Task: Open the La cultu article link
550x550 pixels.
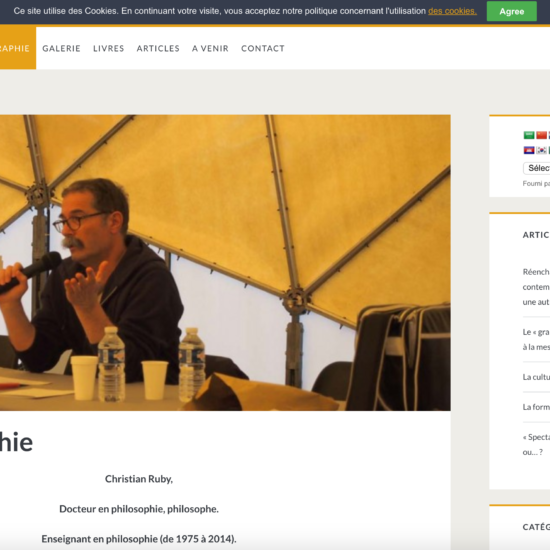Action: coord(536,377)
